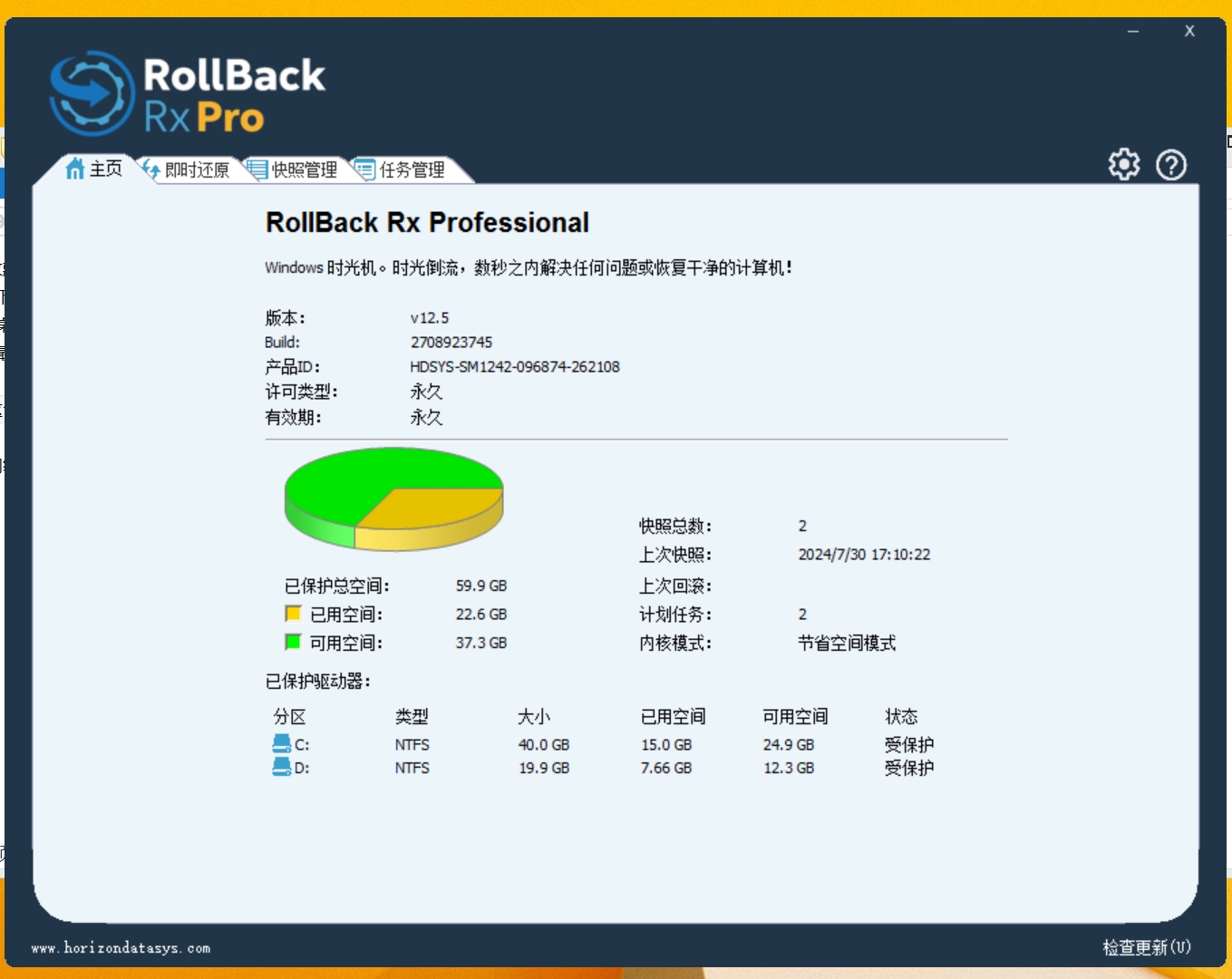
Task: Open the www.horizondatasys.com link
Action: (121, 948)
